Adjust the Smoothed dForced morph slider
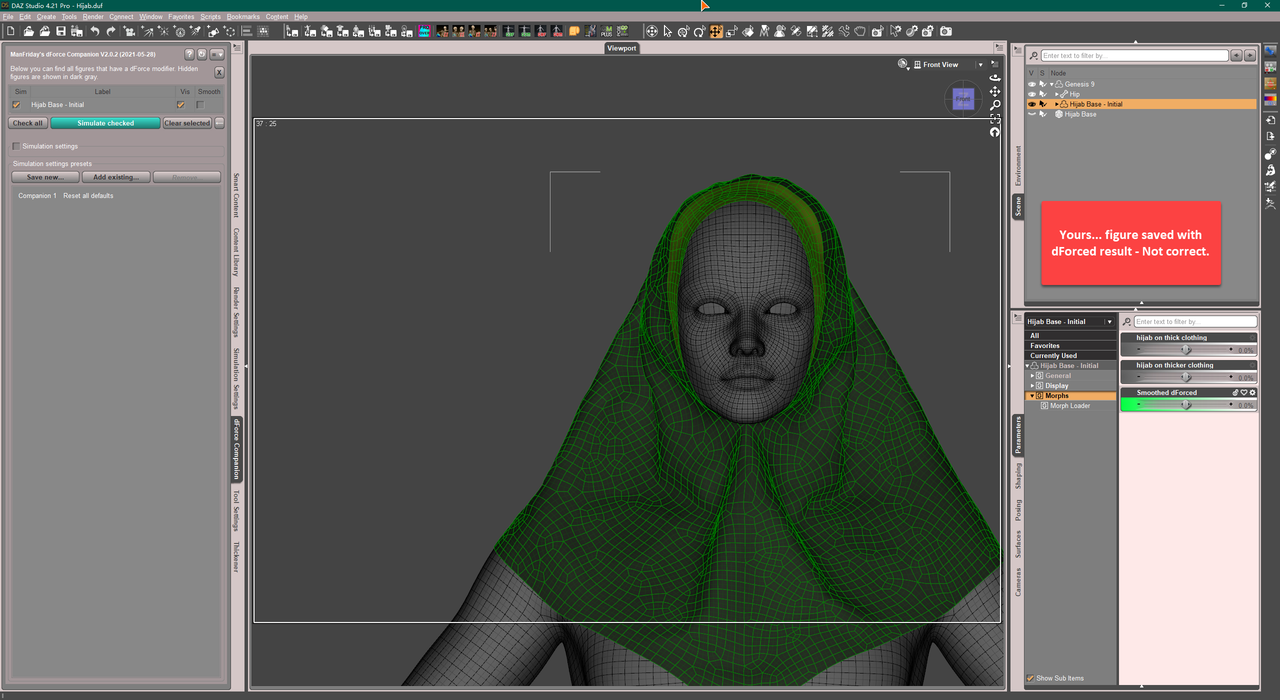1280x700 pixels. click(x=1186, y=405)
